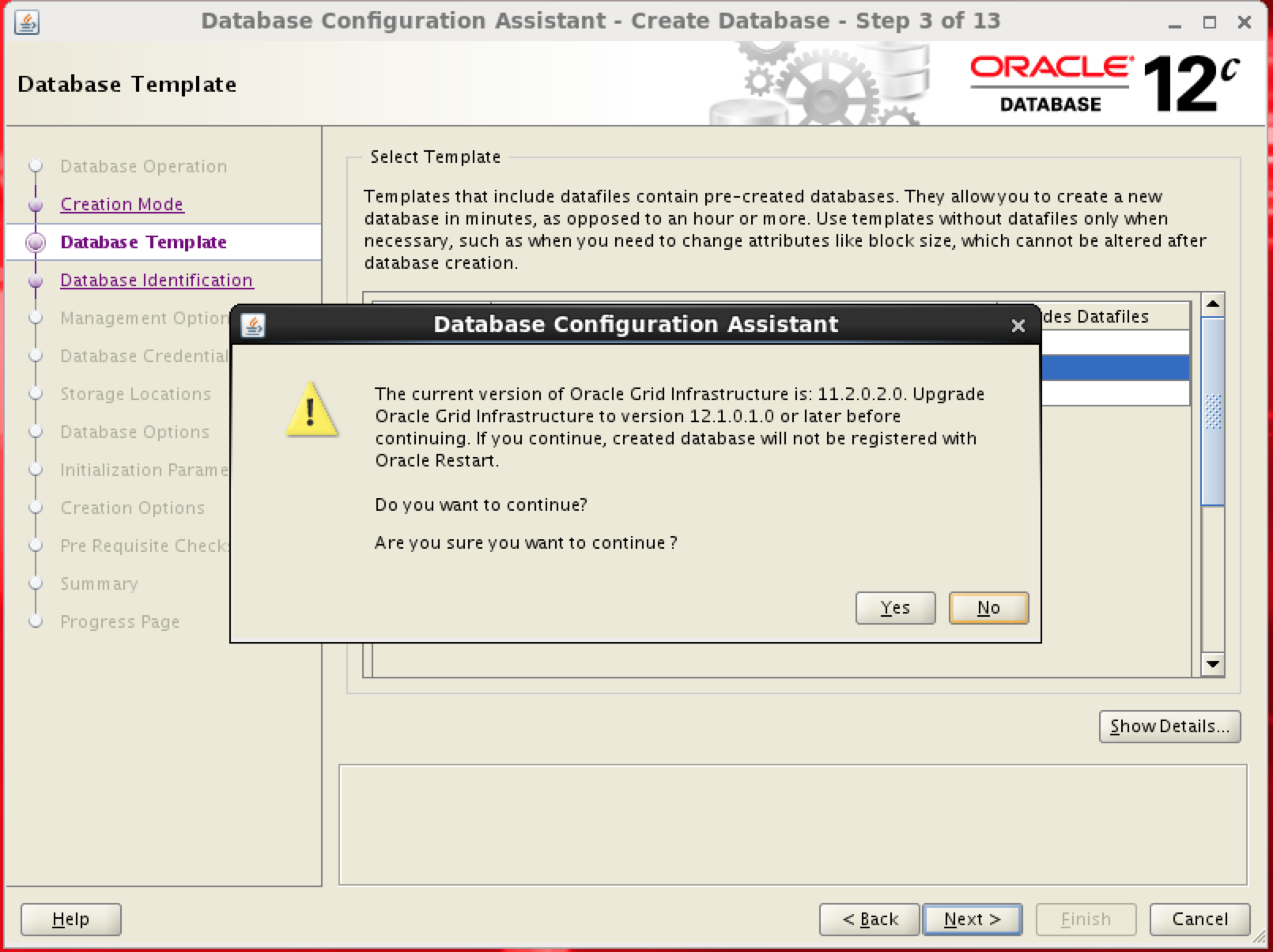
Task: Click the template list scroll up arrow
Action: click(1212, 304)
